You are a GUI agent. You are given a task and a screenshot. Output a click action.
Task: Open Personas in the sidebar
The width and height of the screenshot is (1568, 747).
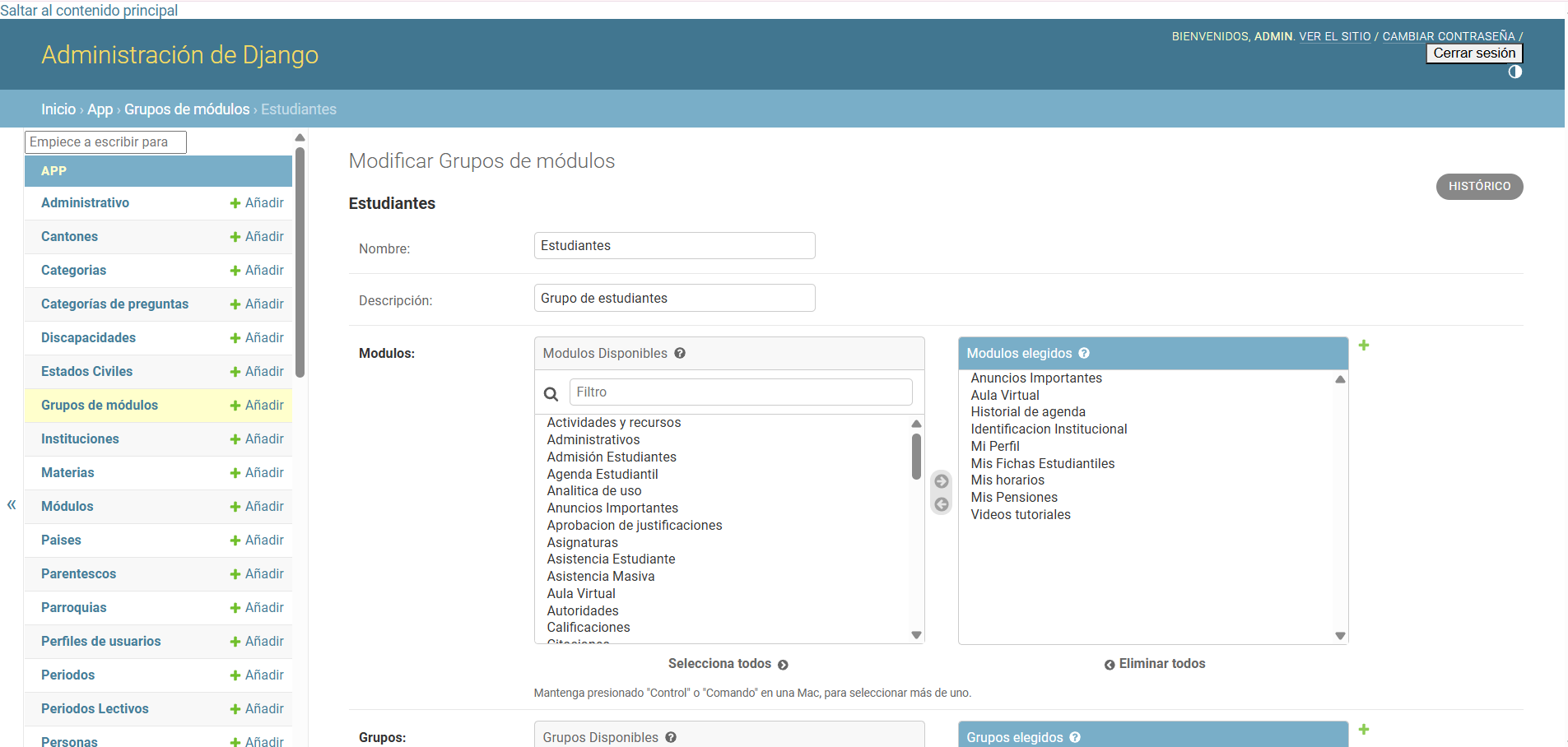[x=69, y=741]
